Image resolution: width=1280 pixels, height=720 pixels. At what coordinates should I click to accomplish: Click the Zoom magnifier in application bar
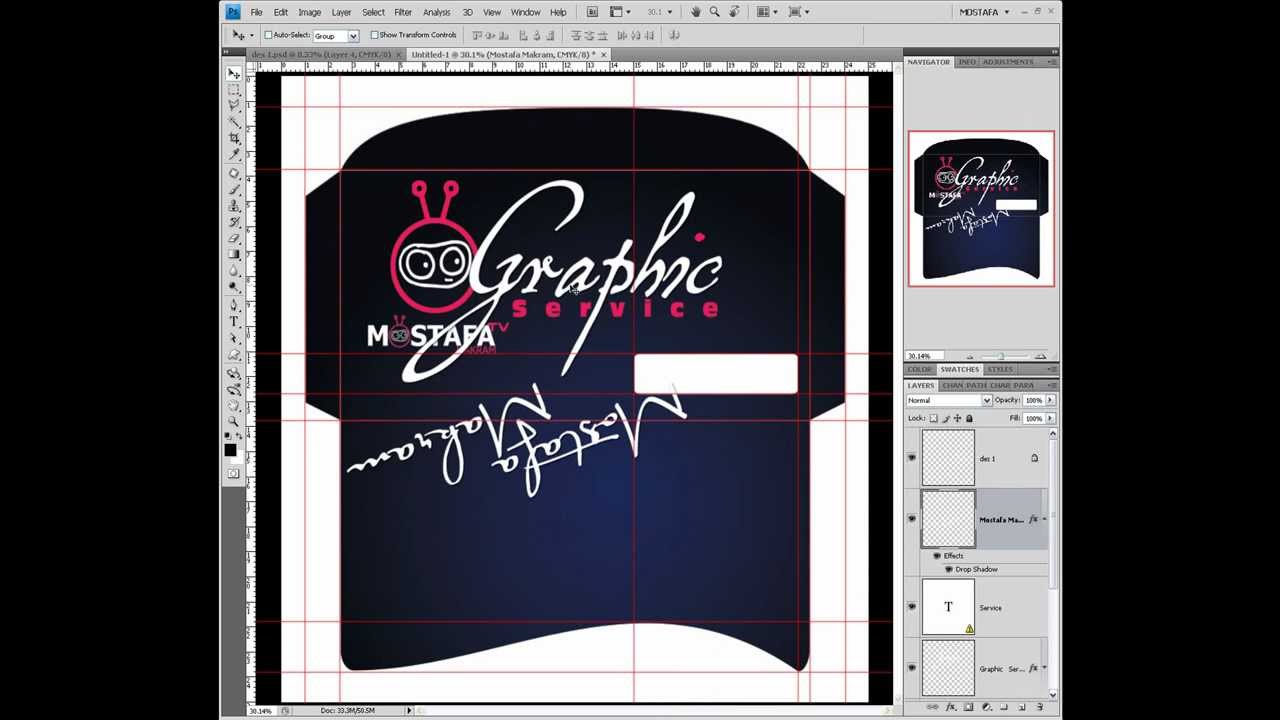714,12
